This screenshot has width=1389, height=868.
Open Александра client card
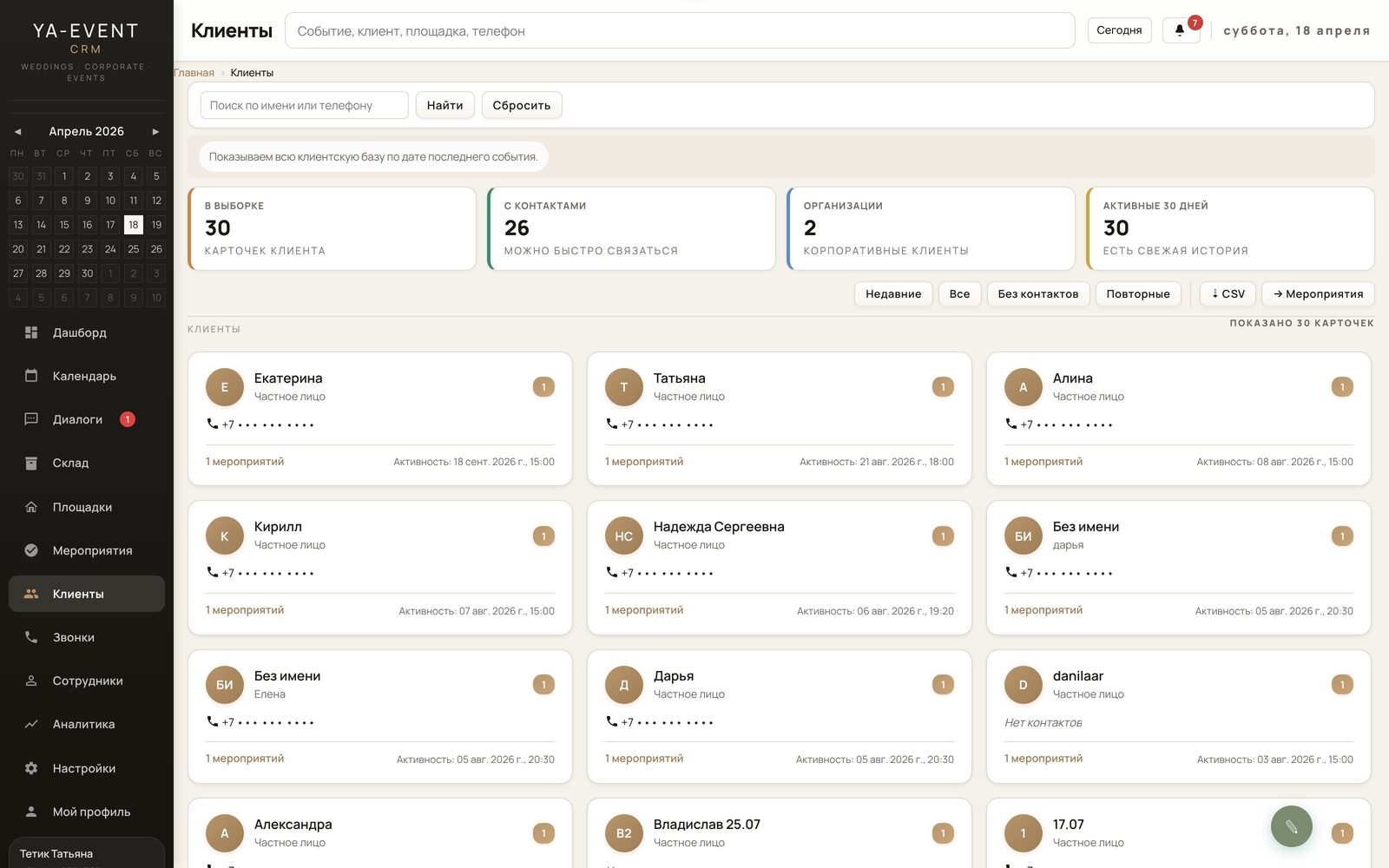click(x=380, y=833)
